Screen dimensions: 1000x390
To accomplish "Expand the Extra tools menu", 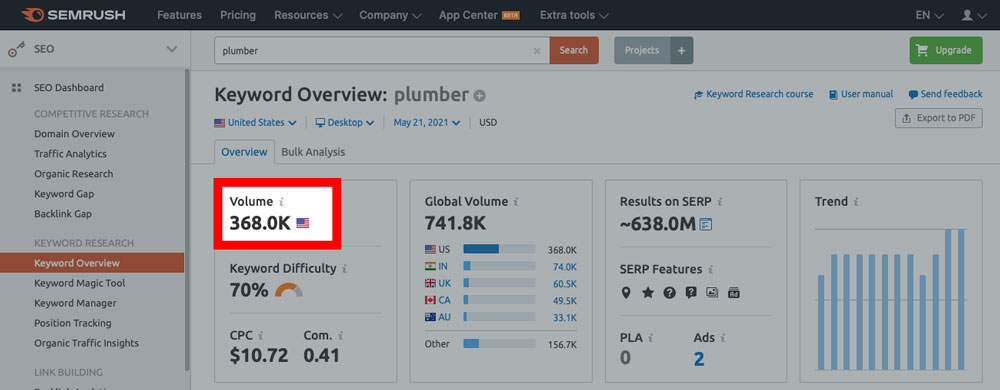I will point(574,15).
